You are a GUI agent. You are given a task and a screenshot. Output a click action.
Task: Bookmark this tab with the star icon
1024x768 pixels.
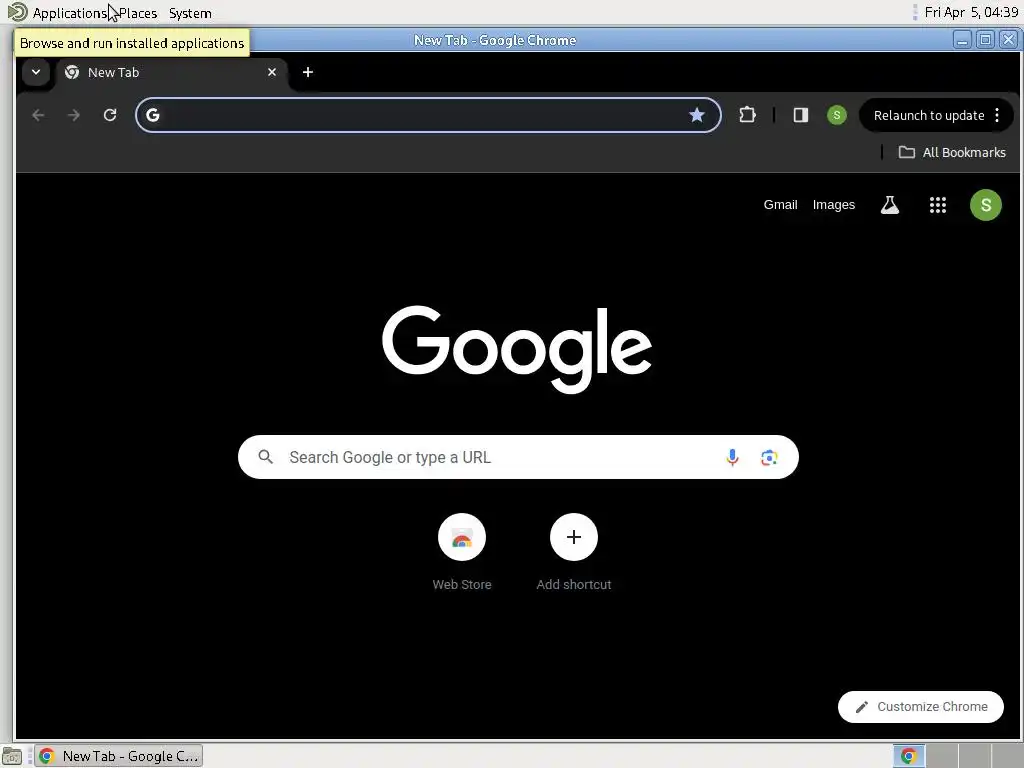(697, 115)
